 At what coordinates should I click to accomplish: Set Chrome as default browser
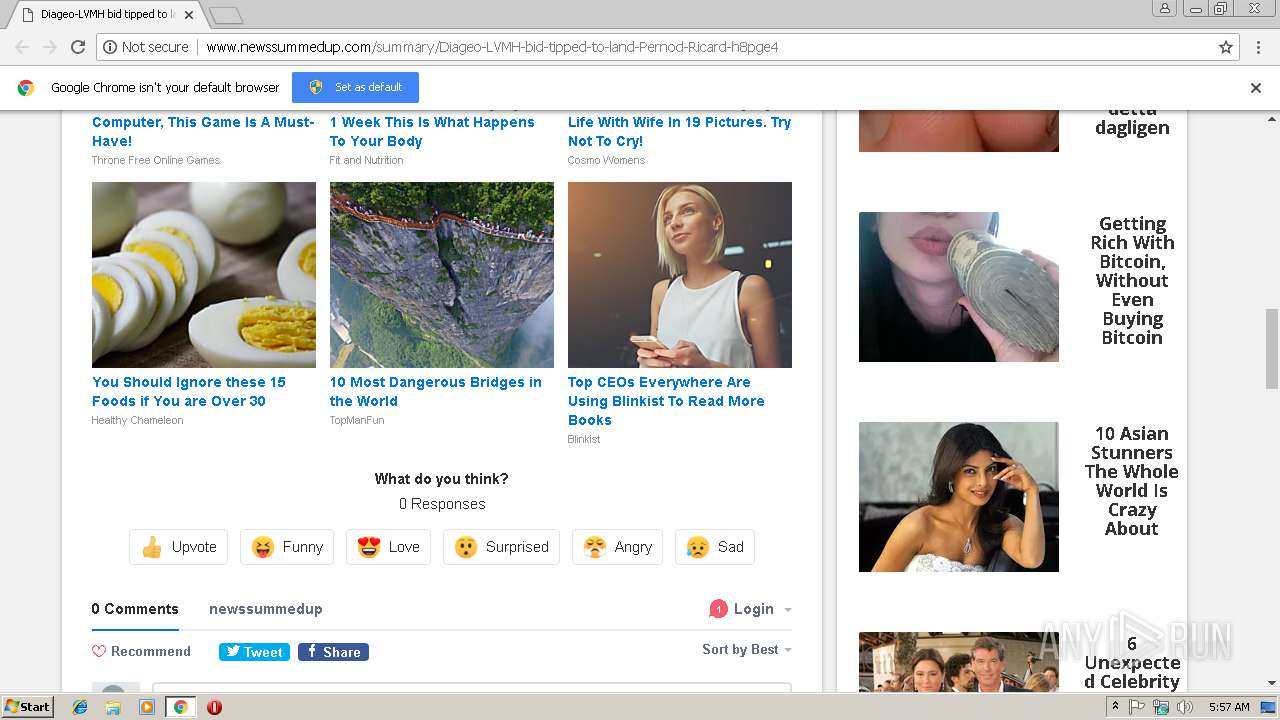(x=355, y=87)
